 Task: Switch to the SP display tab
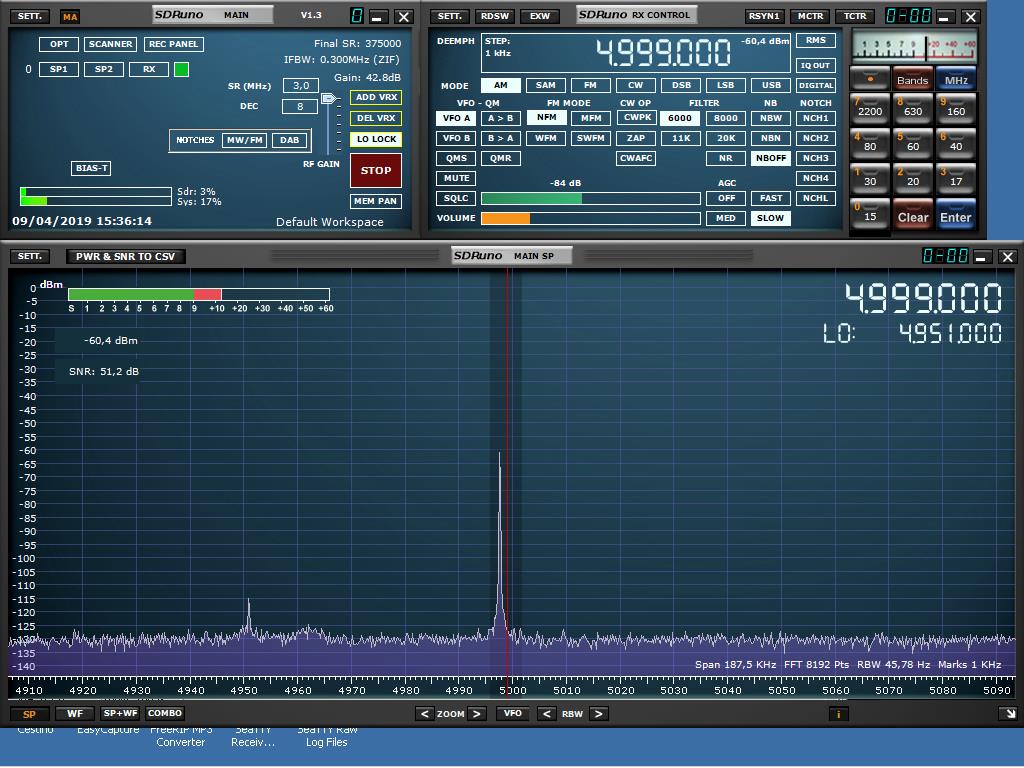point(29,714)
